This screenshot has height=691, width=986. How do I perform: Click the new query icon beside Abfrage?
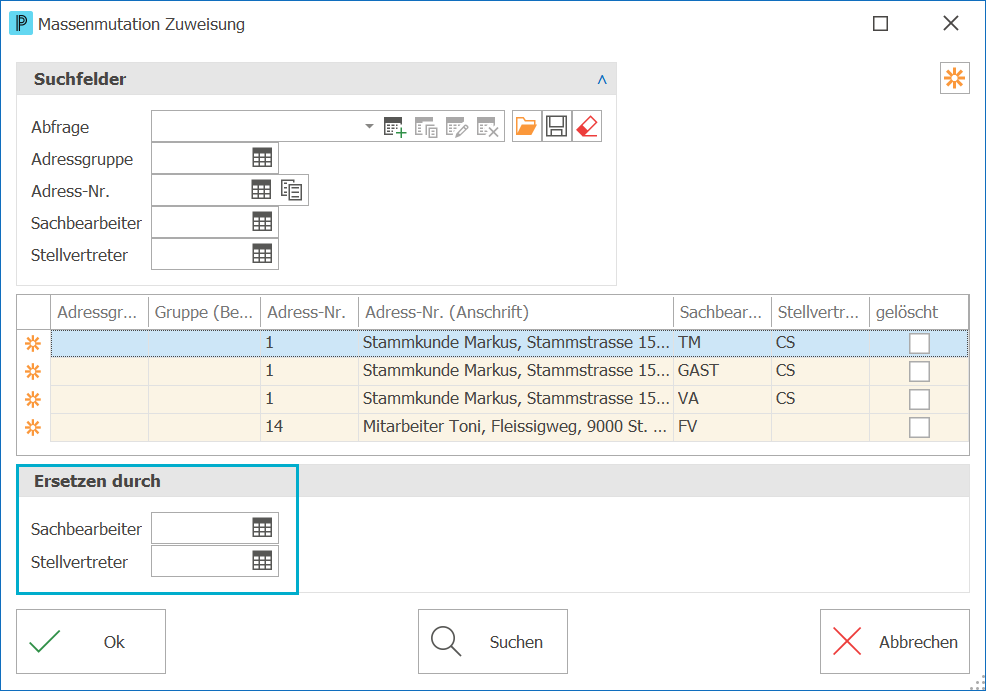[x=395, y=126]
